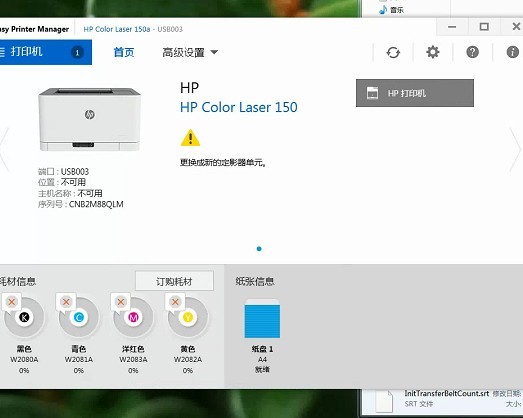This screenshot has height=418, width=523.
Task: Click the serial number CNB2M88QLM
Action: pyautogui.click(x=96, y=204)
